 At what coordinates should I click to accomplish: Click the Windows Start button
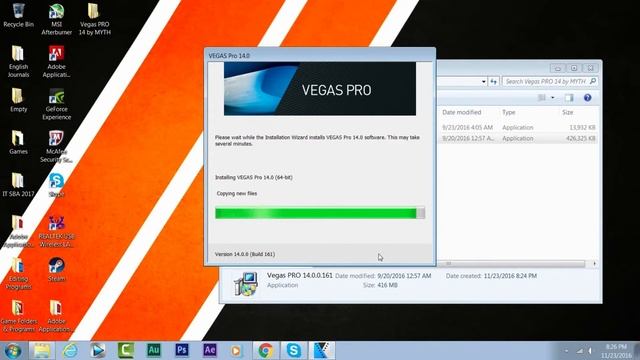(13, 351)
